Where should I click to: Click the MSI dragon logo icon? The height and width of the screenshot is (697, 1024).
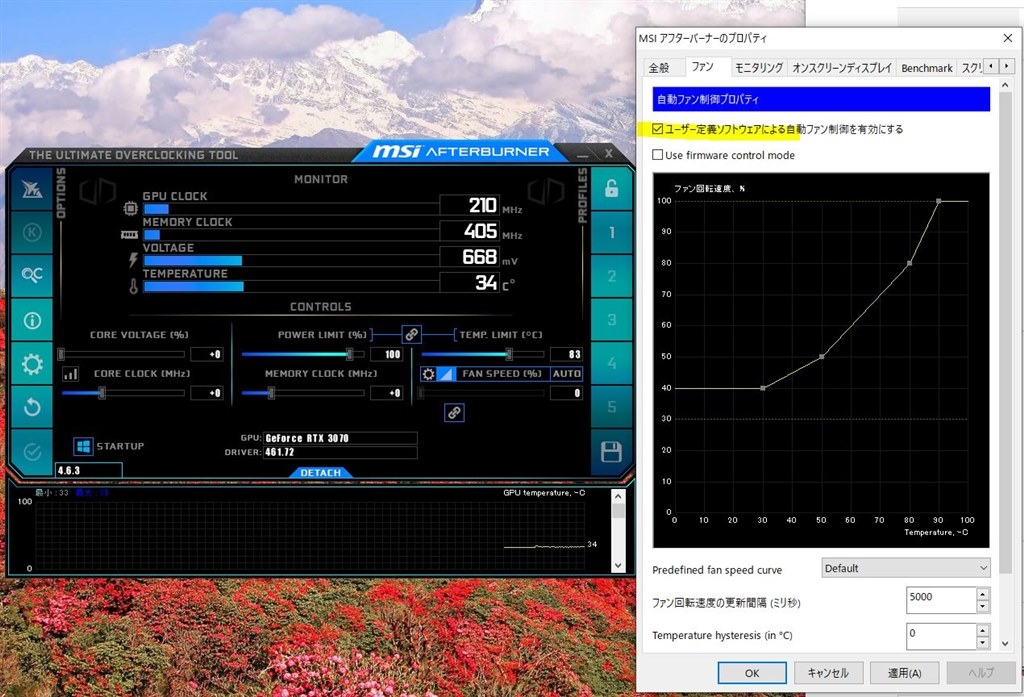[x=32, y=189]
